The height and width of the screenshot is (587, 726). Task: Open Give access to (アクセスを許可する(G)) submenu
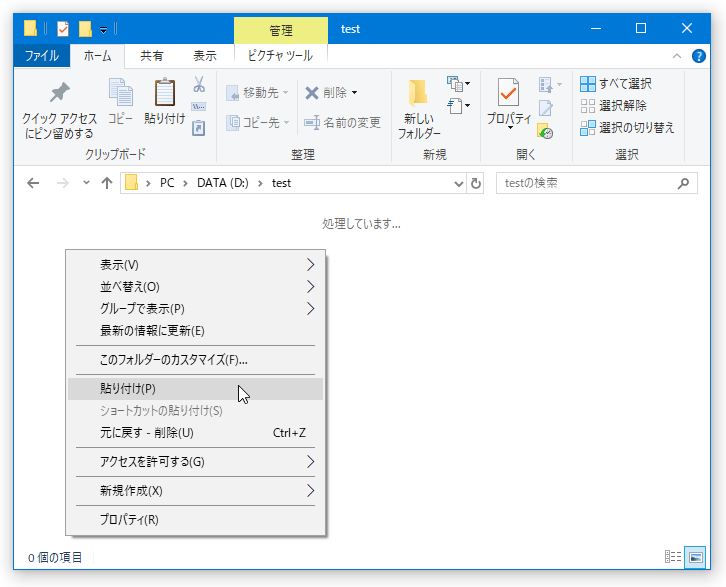click(195, 462)
